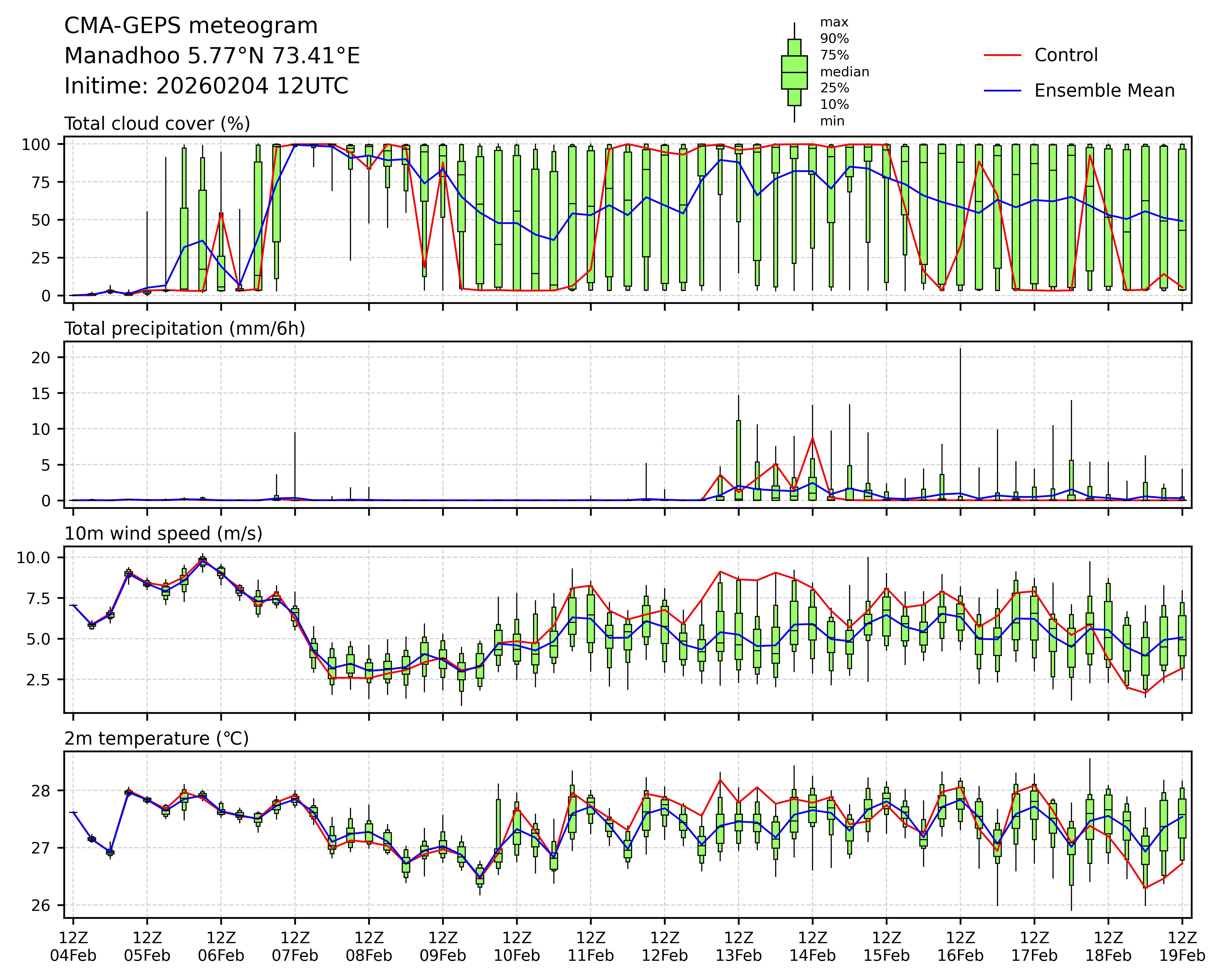Click the '10m wind speed (m/s)' panel title
Image resolution: width=1222 pixels, height=980 pixels.
[x=163, y=533]
